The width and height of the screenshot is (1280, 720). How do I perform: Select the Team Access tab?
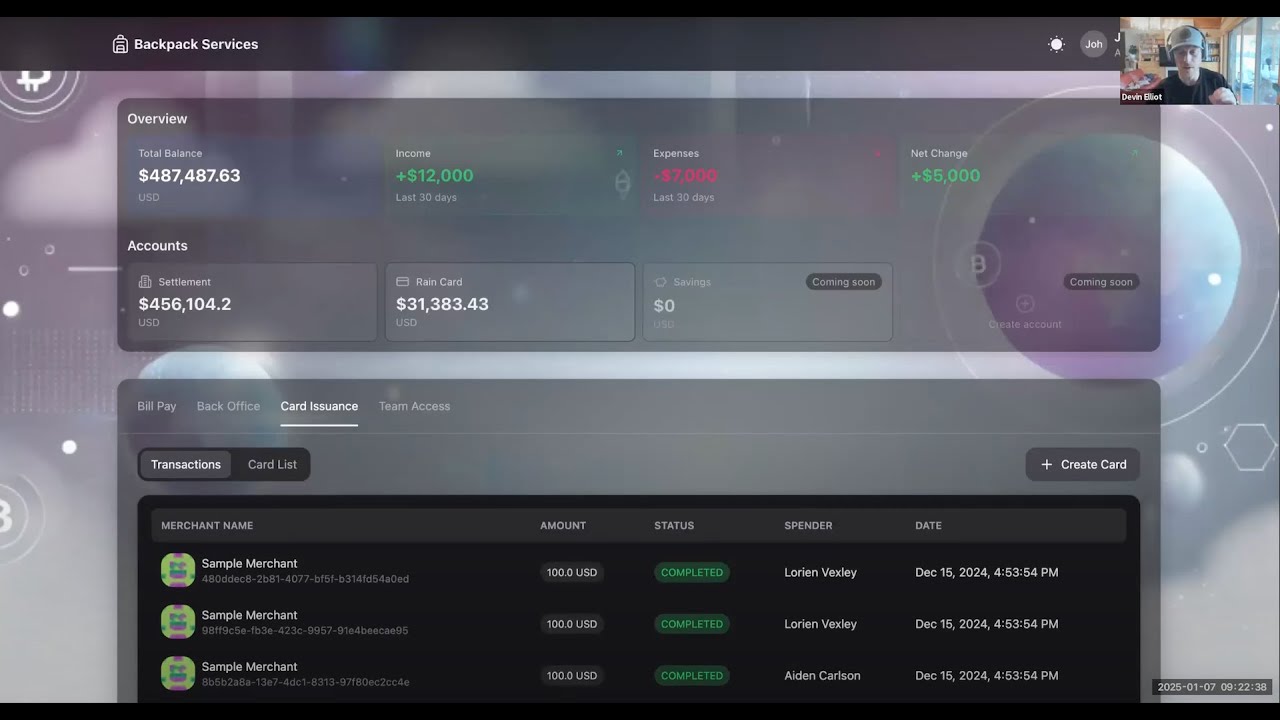pos(414,406)
